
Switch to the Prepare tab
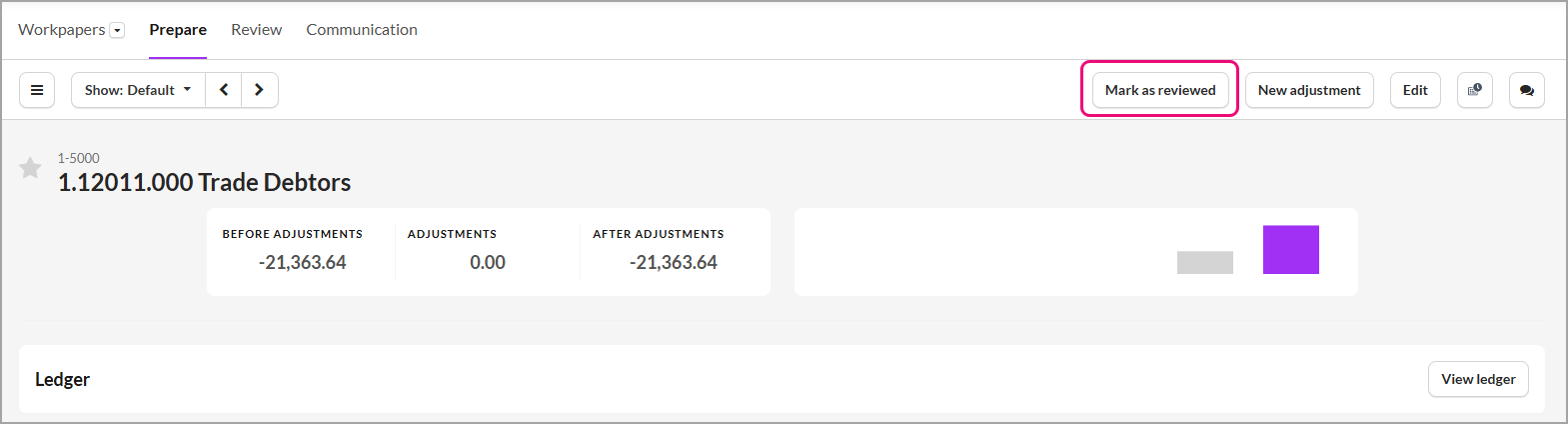(x=178, y=30)
